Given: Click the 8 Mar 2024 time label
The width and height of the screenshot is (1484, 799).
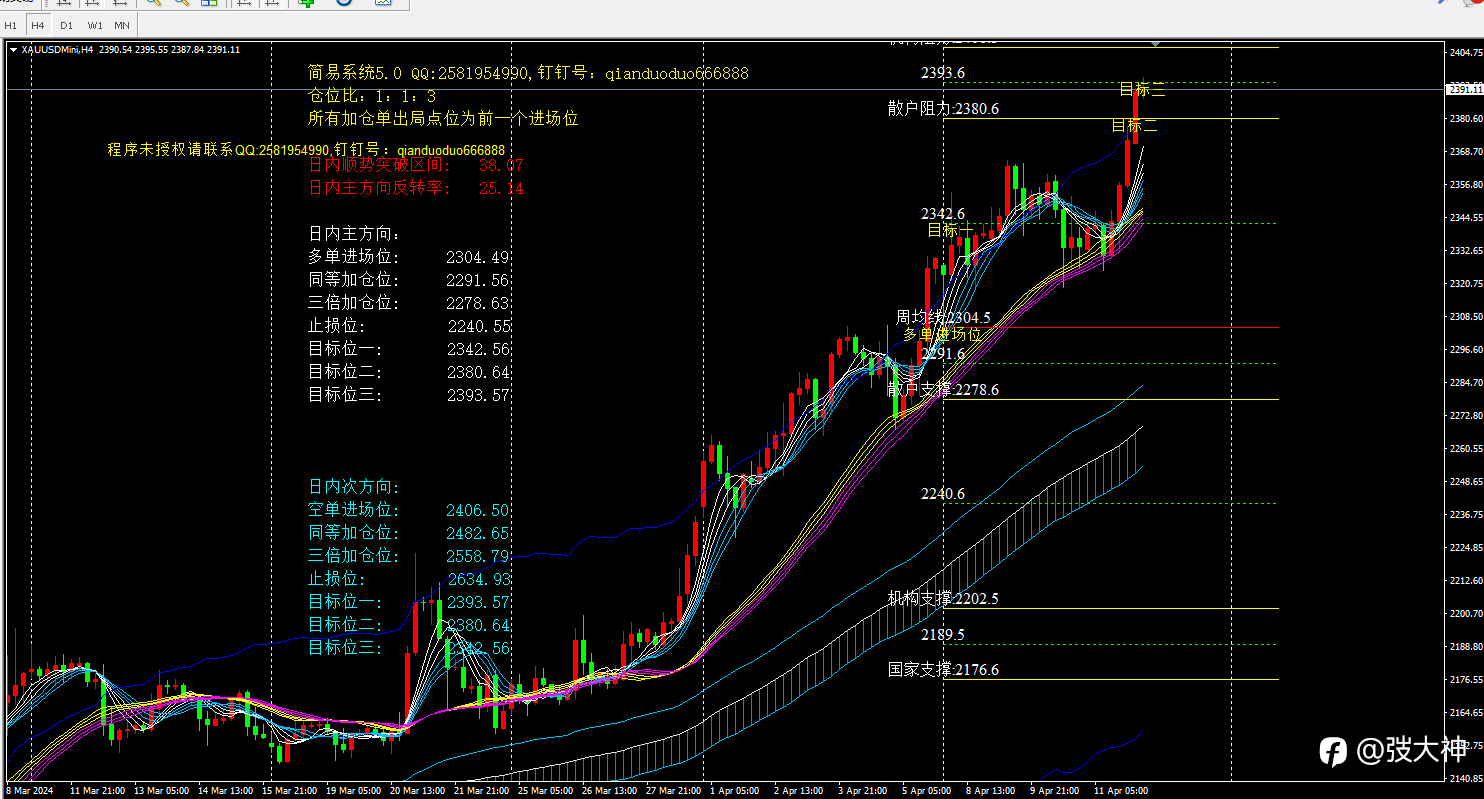Looking at the screenshot, I should [x=28, y=790].
